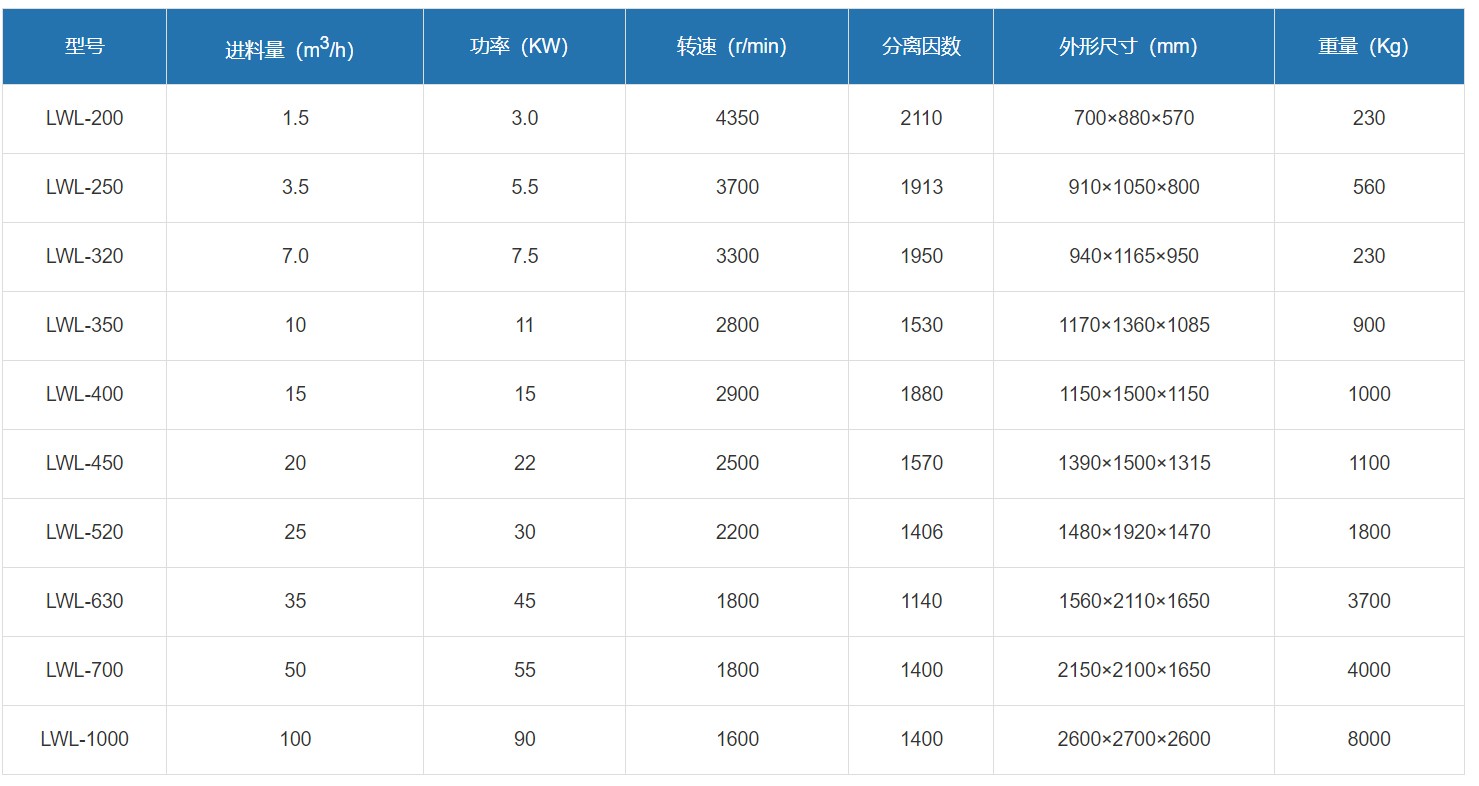
Task: Click separation factor value 1570
Action: pos(921,463)
